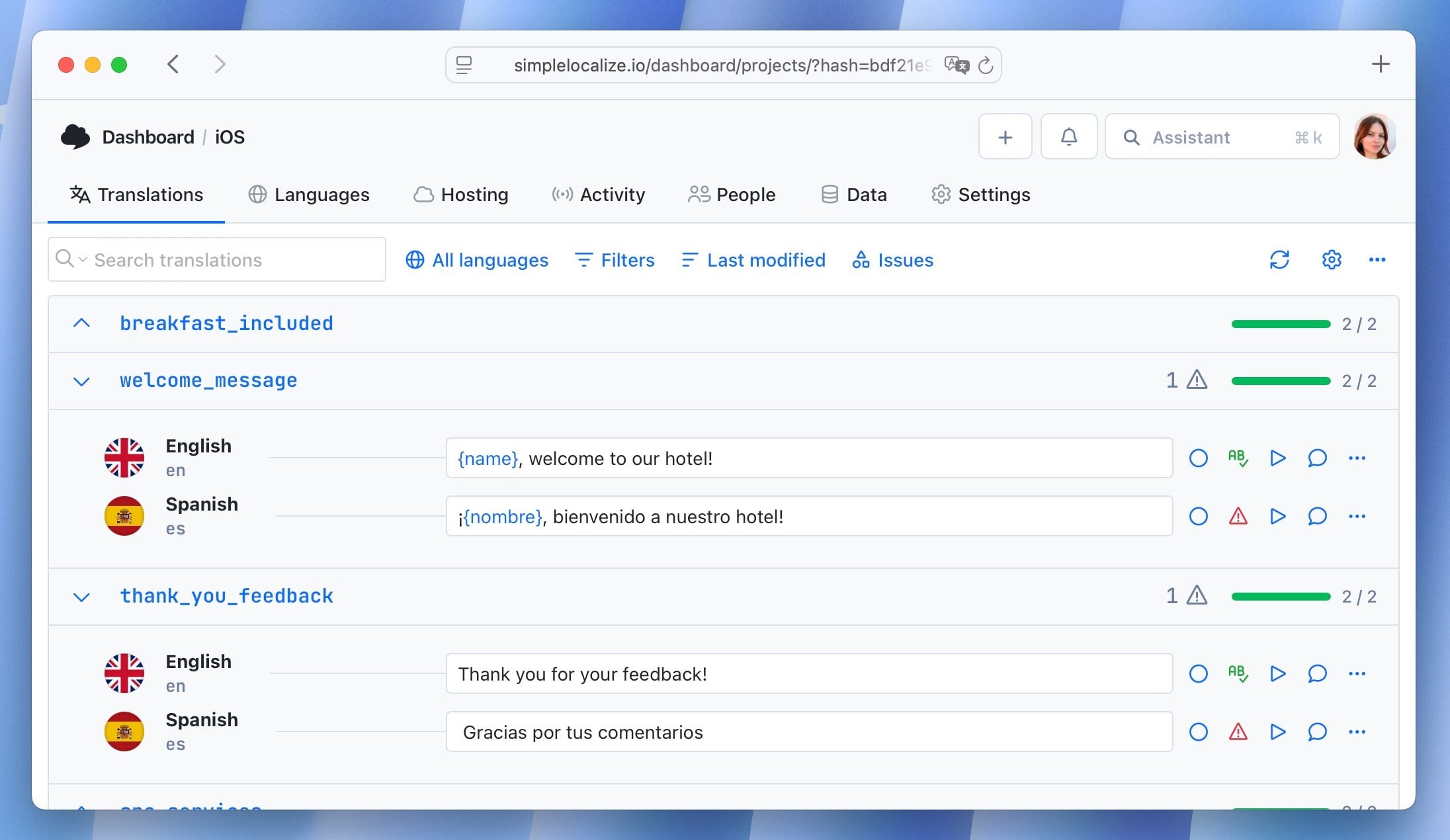Click the notifications bell icon

(1068, 137)
